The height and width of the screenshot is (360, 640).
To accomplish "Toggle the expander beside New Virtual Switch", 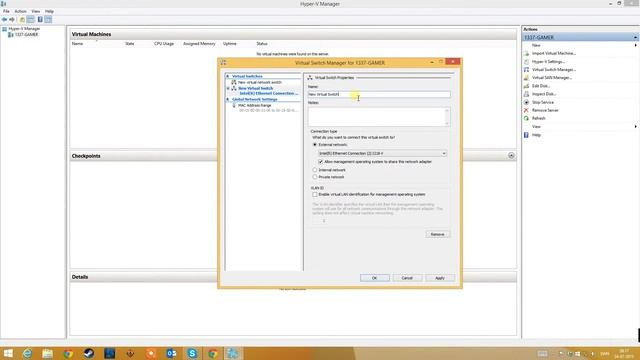I will click(228, 89).
